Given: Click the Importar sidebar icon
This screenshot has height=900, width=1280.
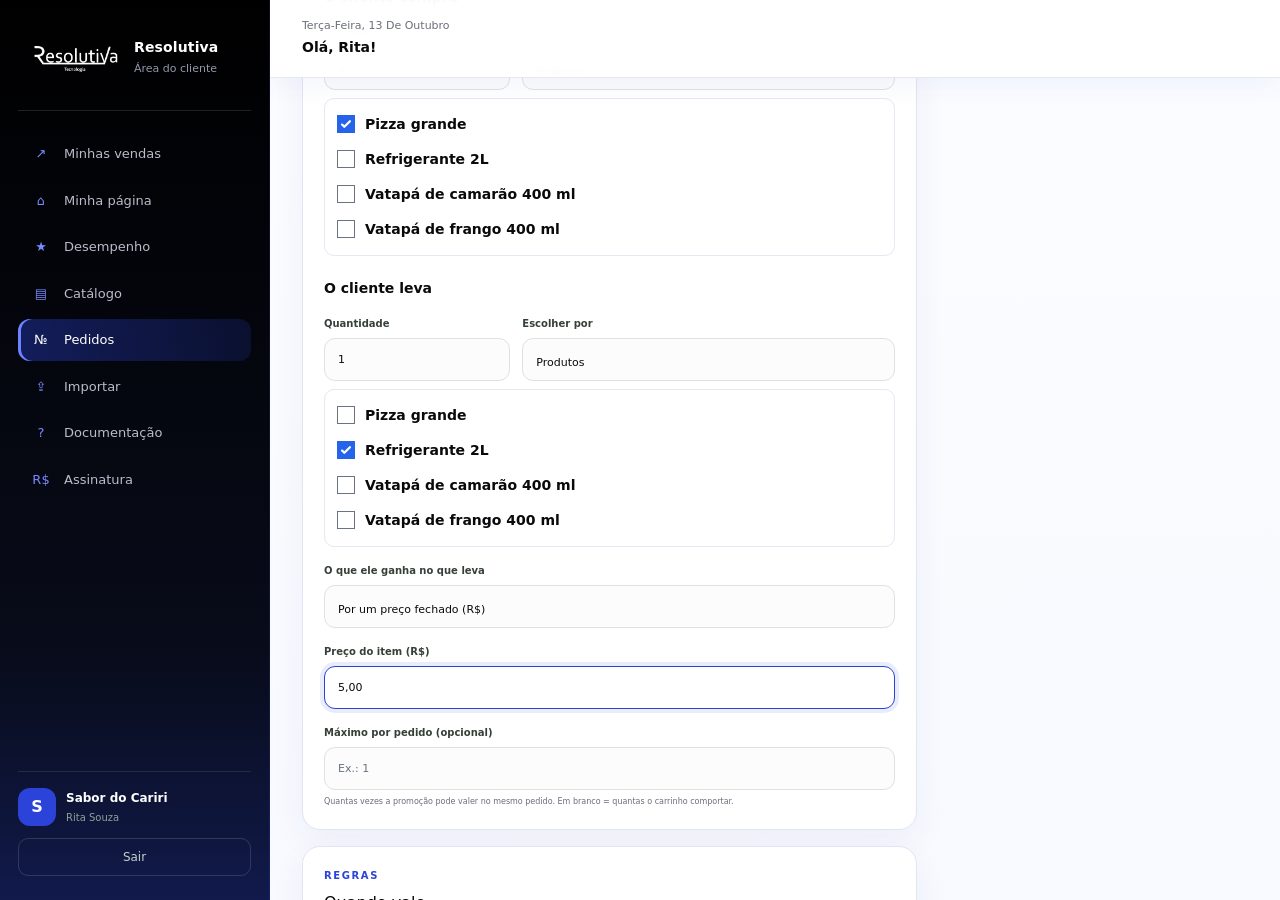Looking at the screenshot, I should coord(41,387).
